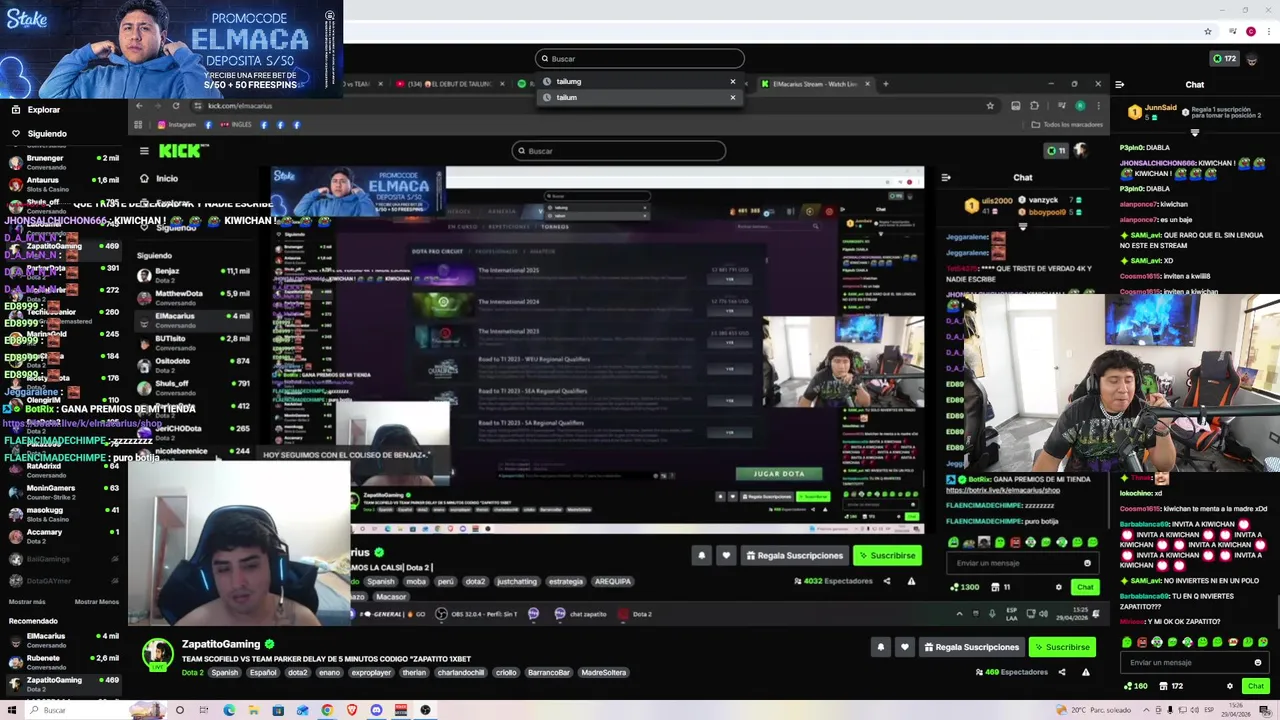Screen dimensions: 1280x720
Task: Toggle follow heart for ZapatitoGaming
Action: [x=905, y=647]
